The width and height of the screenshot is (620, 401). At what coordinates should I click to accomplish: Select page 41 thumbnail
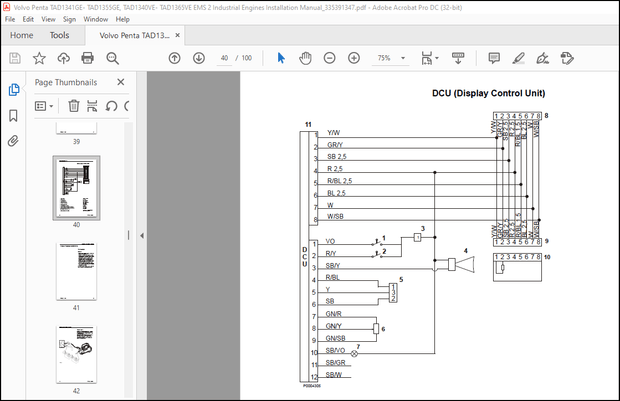click(76, 272)
